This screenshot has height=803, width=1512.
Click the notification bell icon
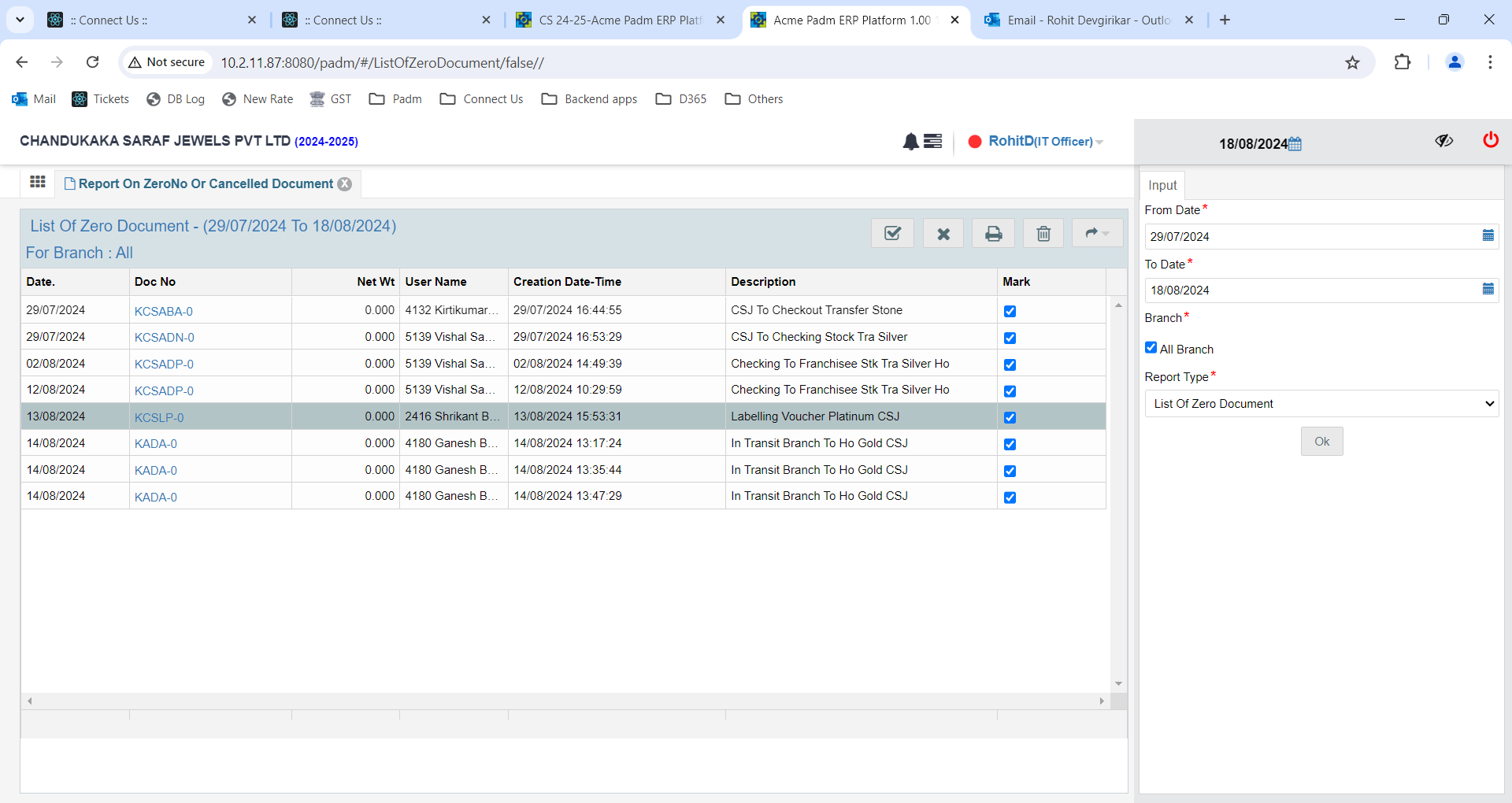point(910,141)
